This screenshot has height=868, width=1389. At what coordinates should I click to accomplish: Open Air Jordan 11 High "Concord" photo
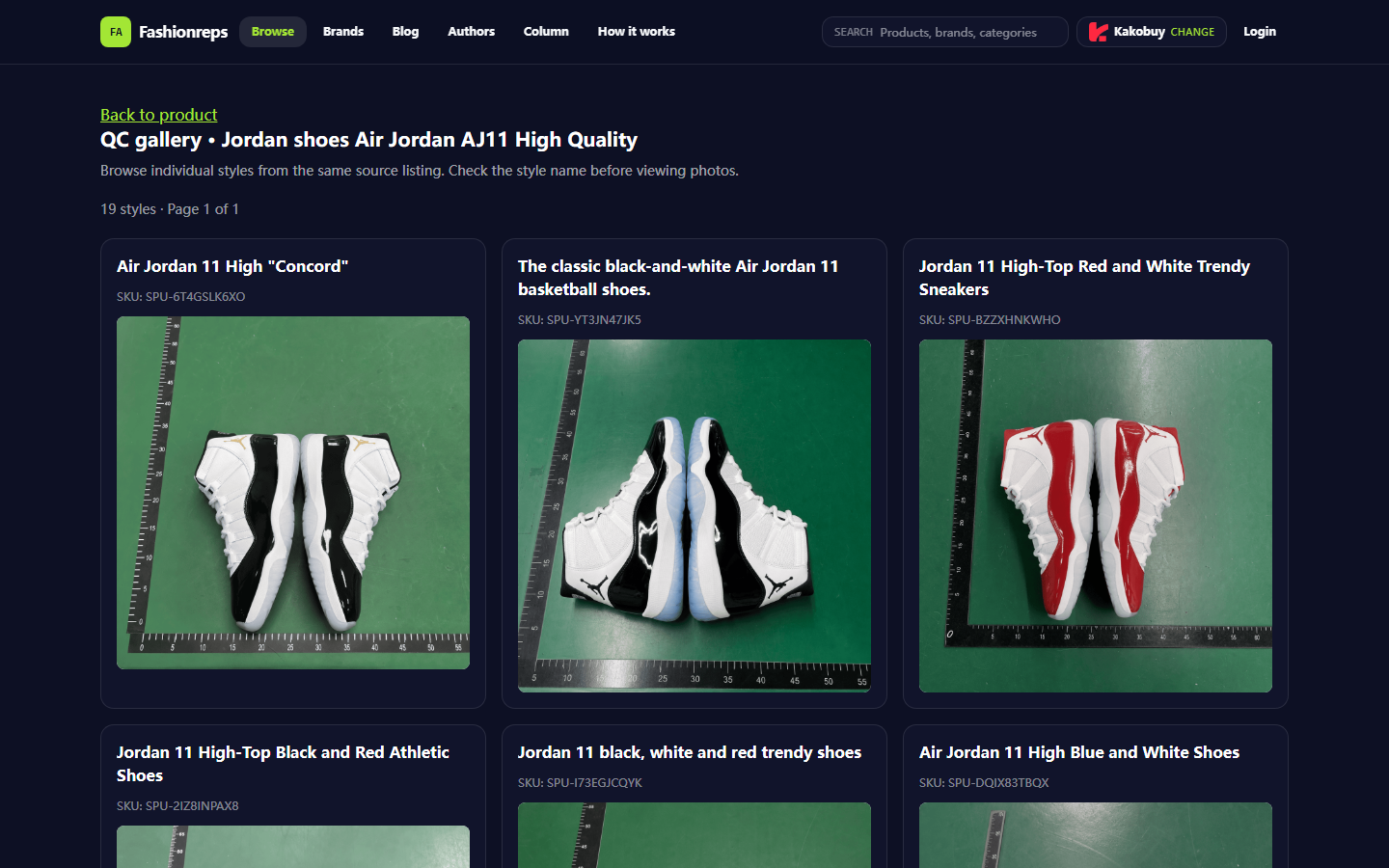[x=293, y=493]
